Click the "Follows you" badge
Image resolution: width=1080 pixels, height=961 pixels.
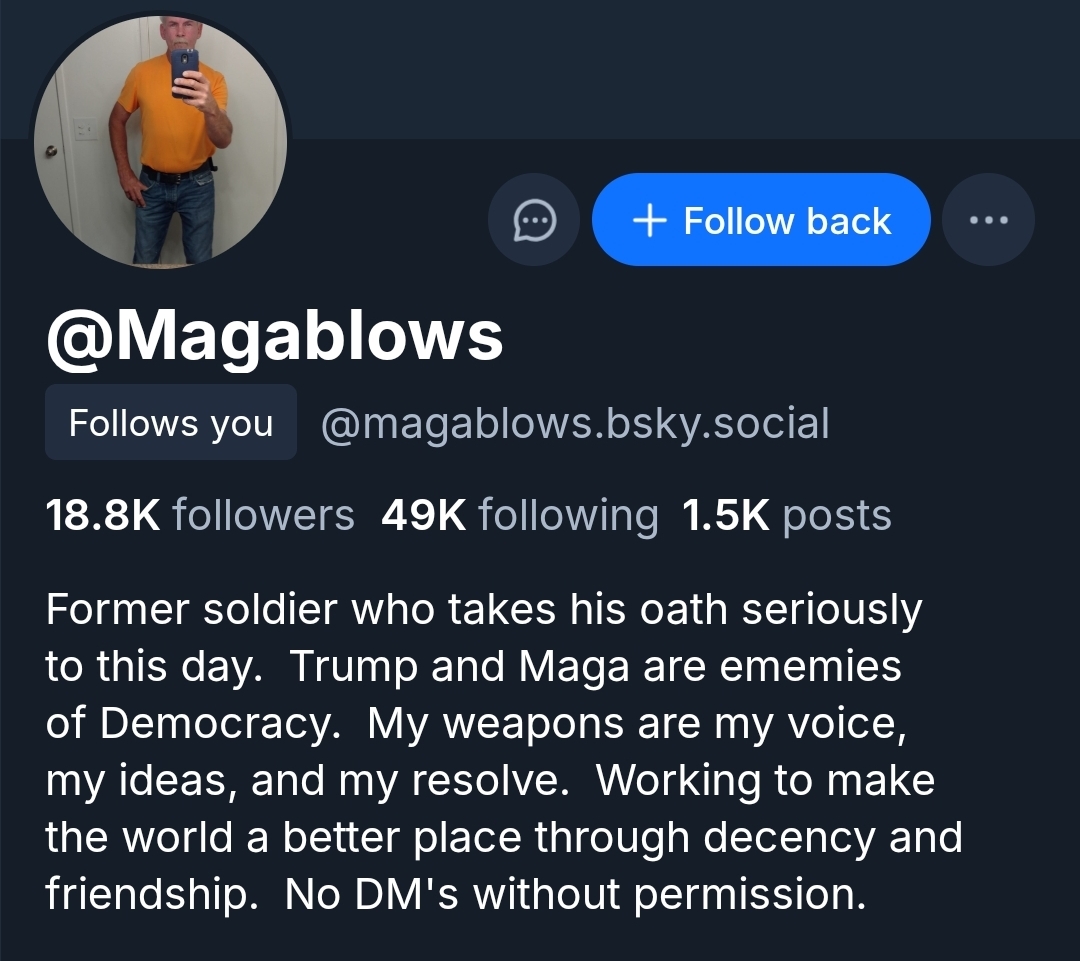coord(171,423)
